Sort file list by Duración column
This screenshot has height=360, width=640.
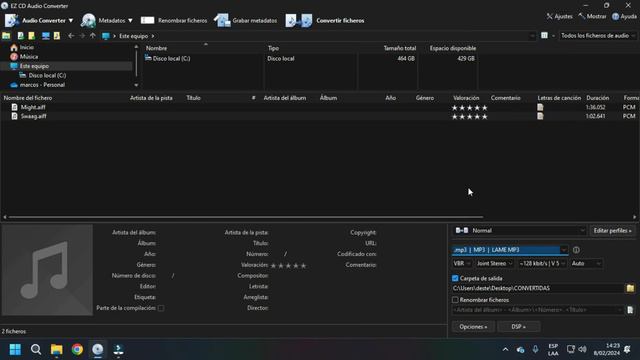point(598,98)
